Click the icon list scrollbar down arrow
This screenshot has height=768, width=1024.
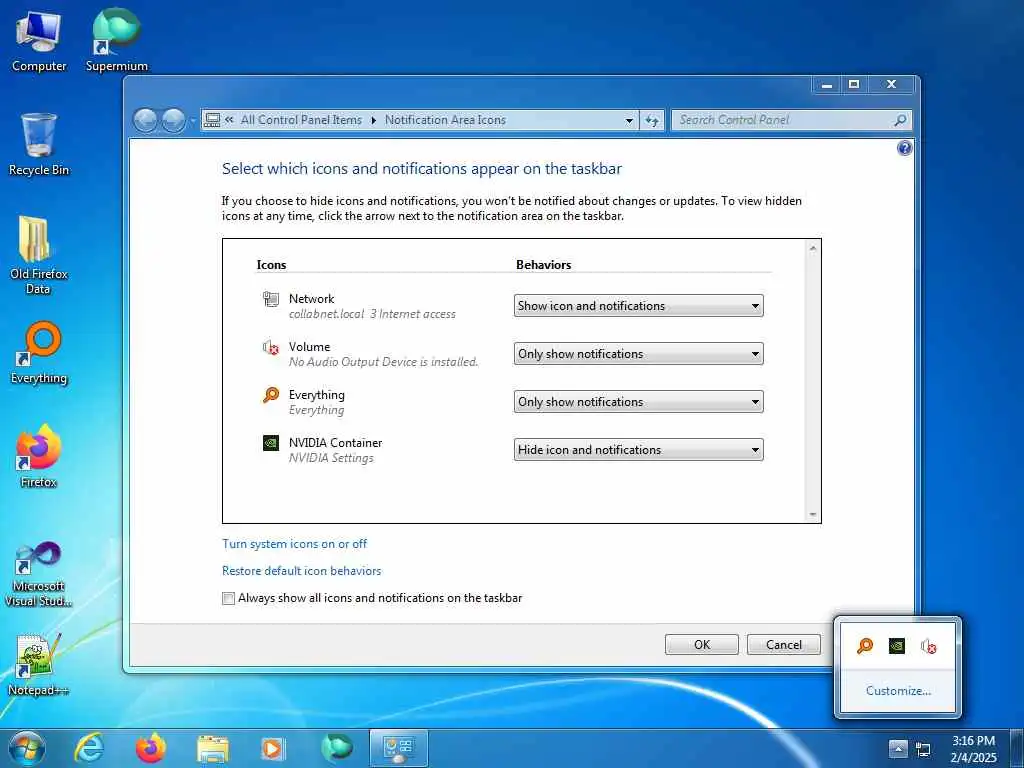click(x=813, y=515)
